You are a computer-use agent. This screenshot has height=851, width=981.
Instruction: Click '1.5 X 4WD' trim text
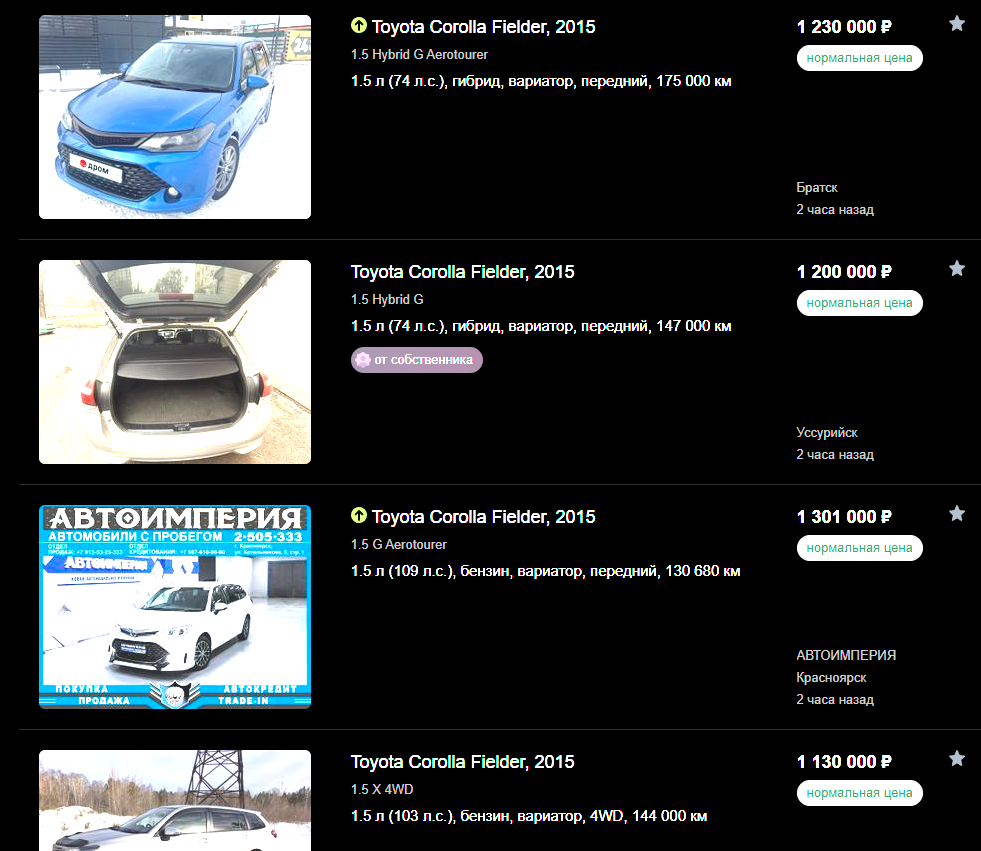(x=382, y=789)
